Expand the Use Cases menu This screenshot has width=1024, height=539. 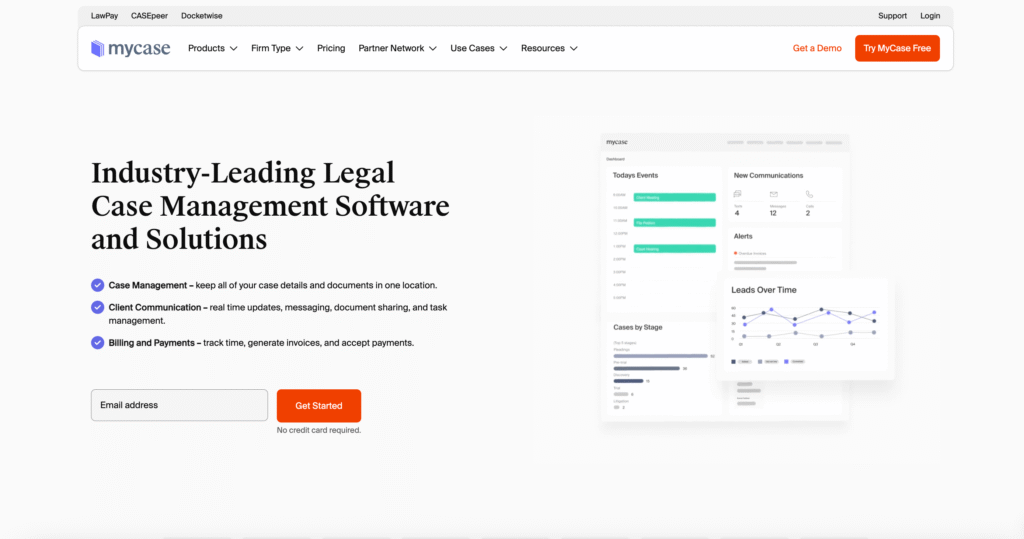pyautogui.click(x=479, y=48)
